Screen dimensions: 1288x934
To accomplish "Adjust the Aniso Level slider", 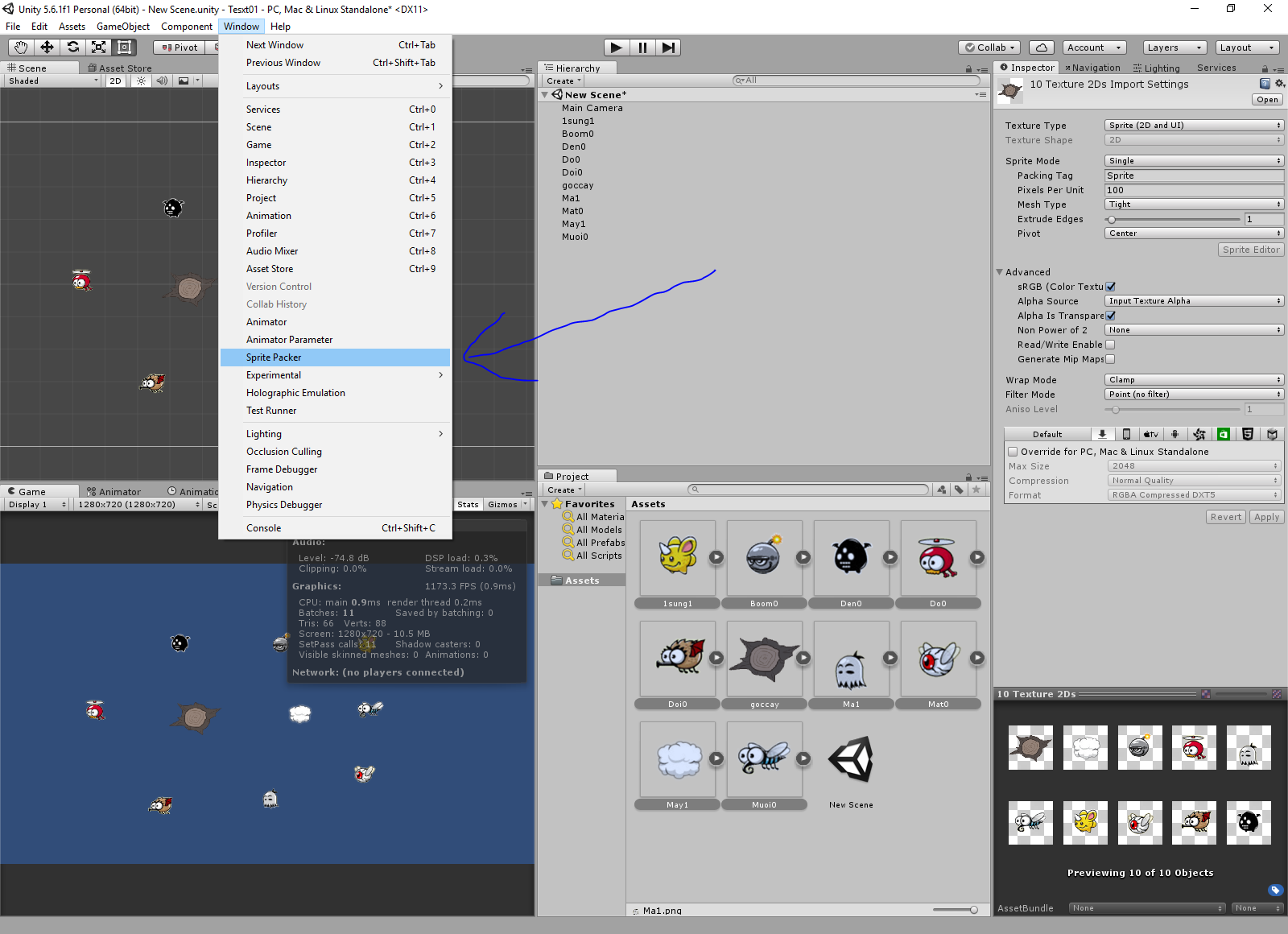I will [1117, 409].
